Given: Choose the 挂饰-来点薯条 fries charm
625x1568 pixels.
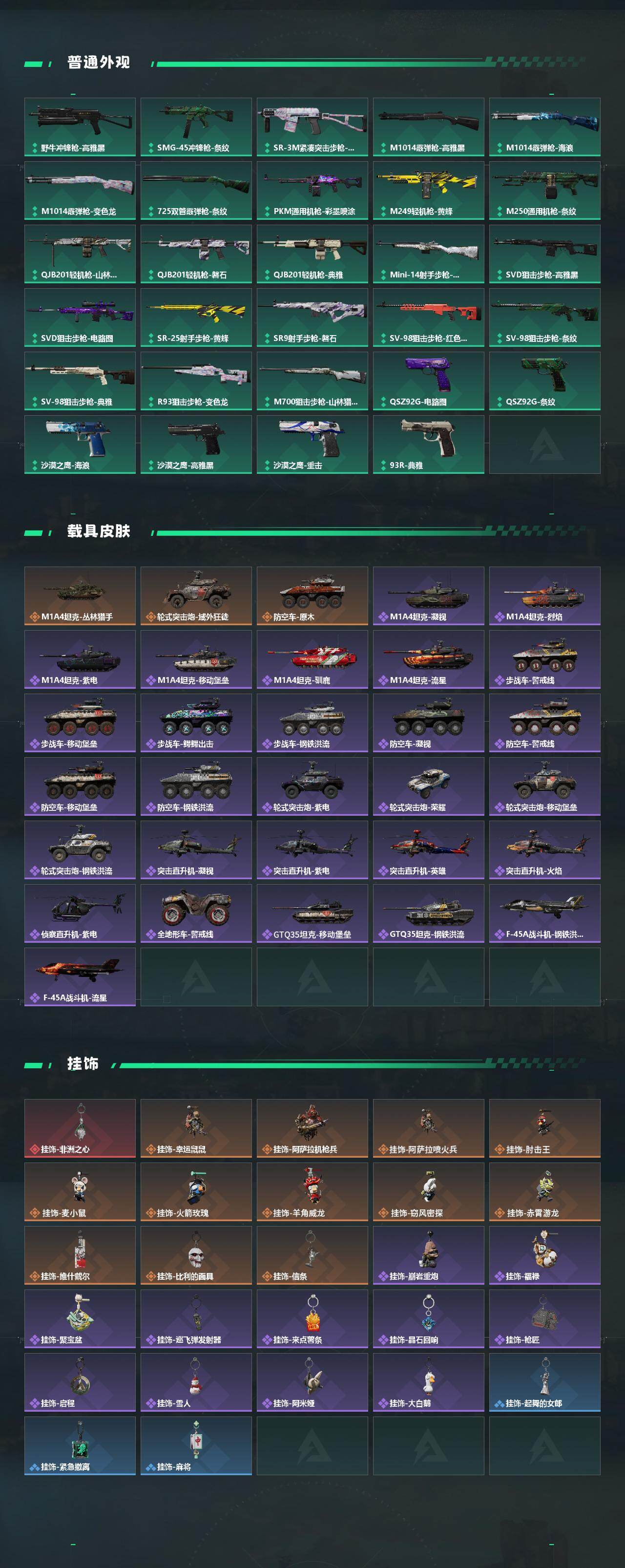Looking at the screenshot, I should (312, 1319).
